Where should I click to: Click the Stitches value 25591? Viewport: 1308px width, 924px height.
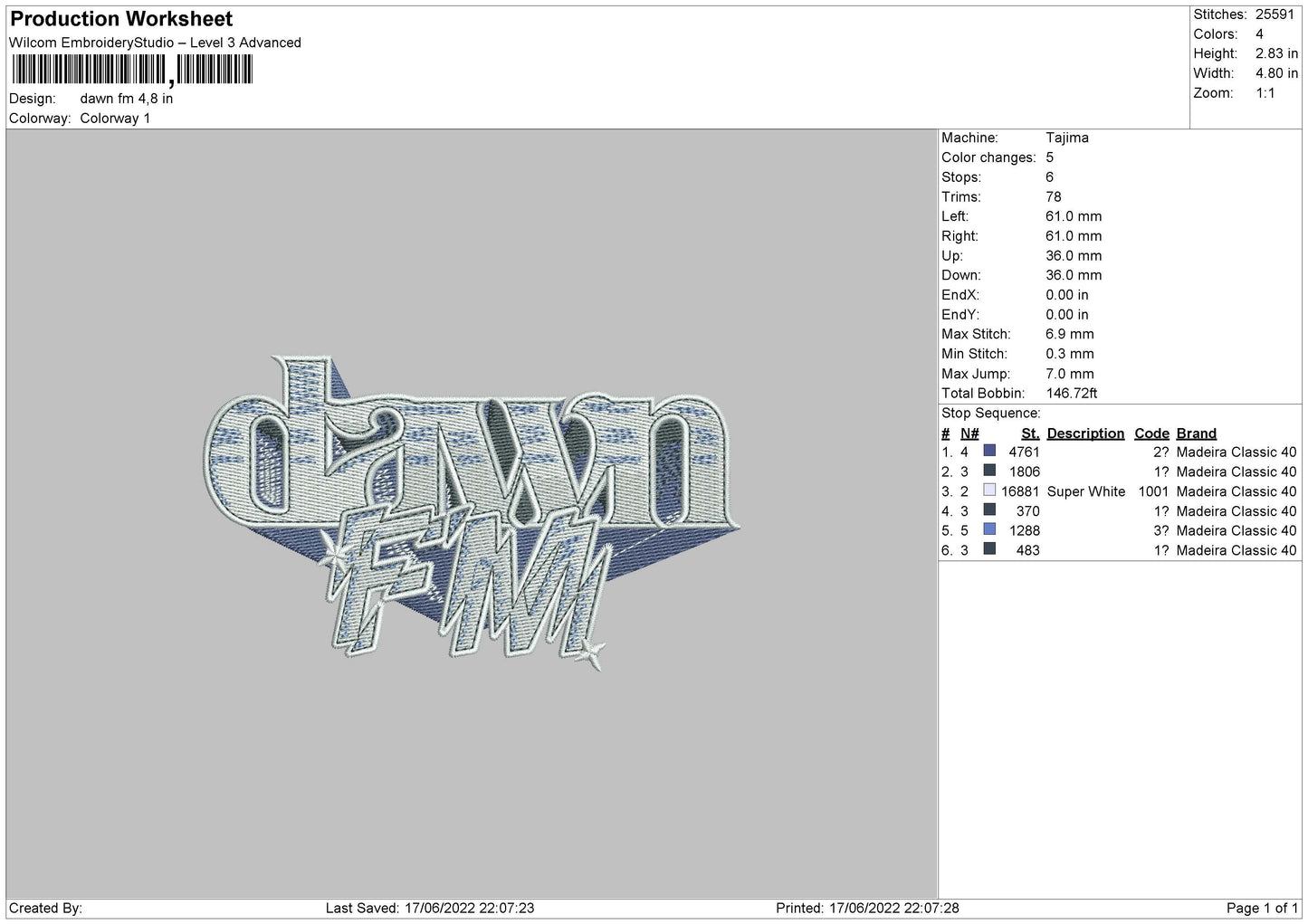click(1275, 14)
